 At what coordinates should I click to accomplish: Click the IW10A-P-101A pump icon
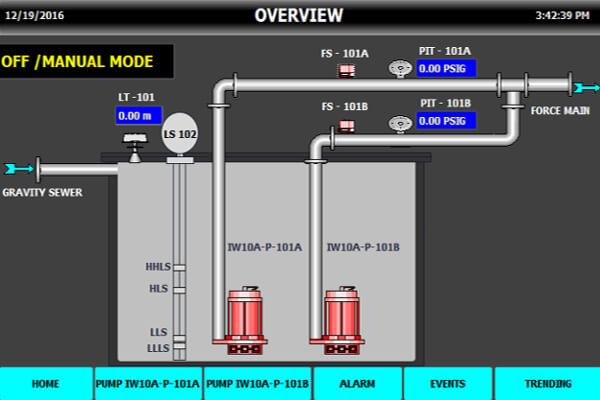pos(244,320)
